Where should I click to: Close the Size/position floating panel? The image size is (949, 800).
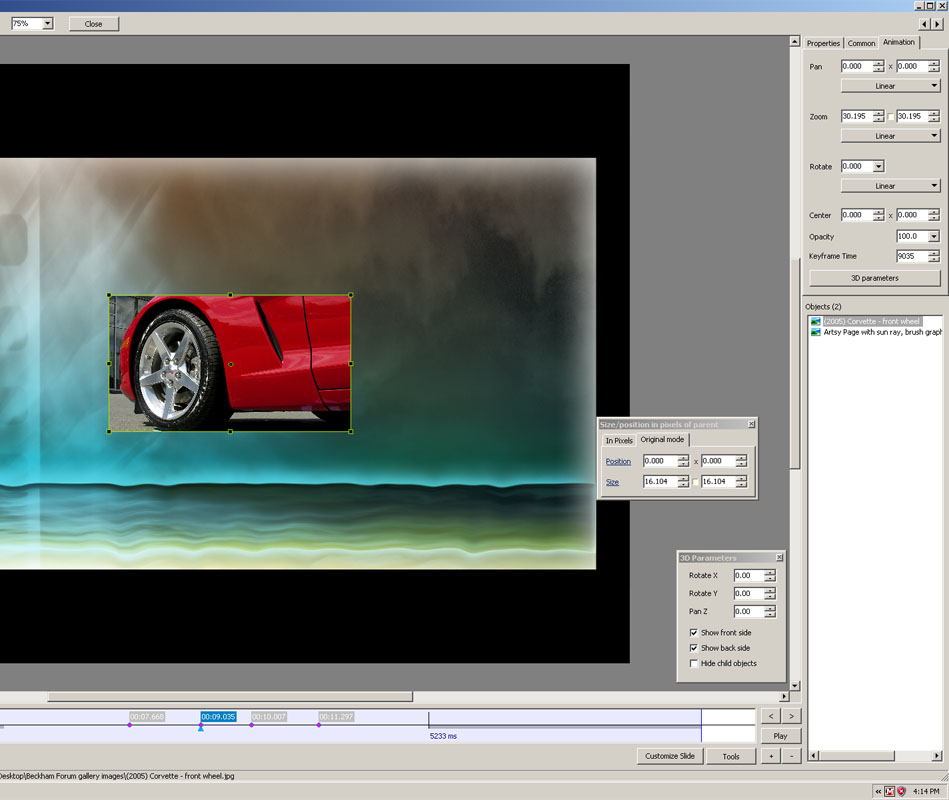coord(752,425)
